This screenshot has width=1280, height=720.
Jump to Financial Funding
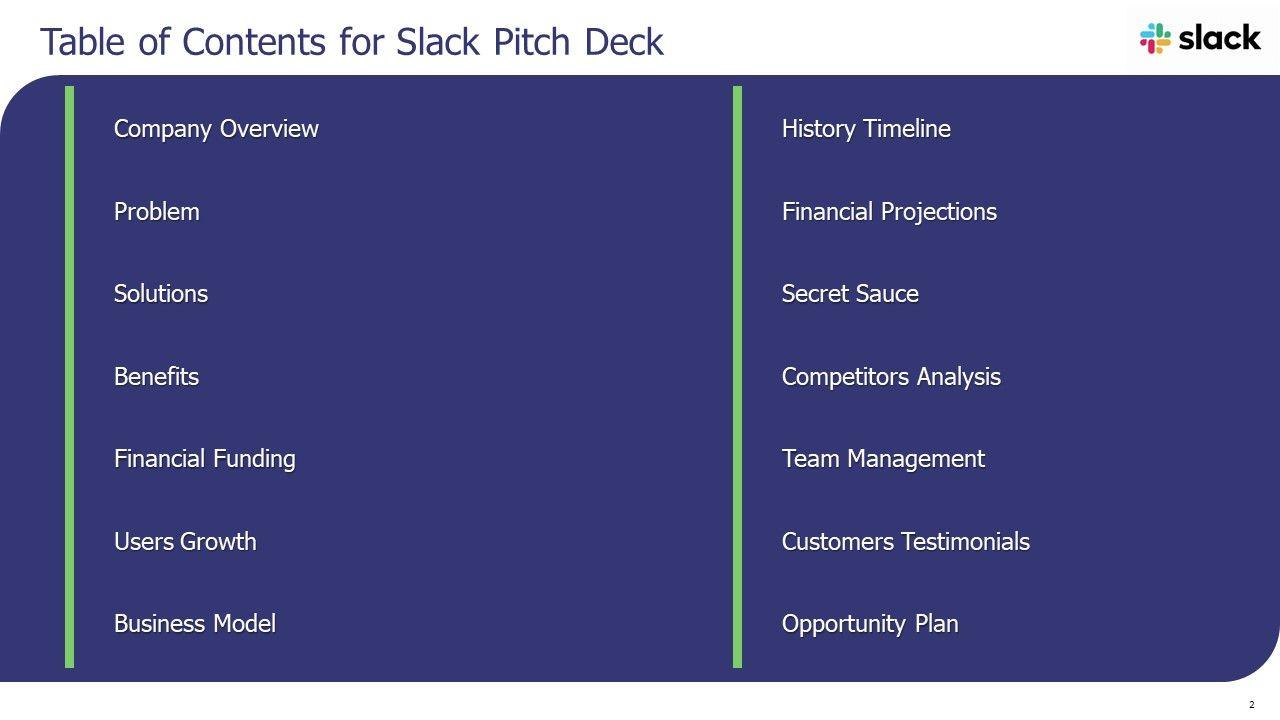click(205, 459)
